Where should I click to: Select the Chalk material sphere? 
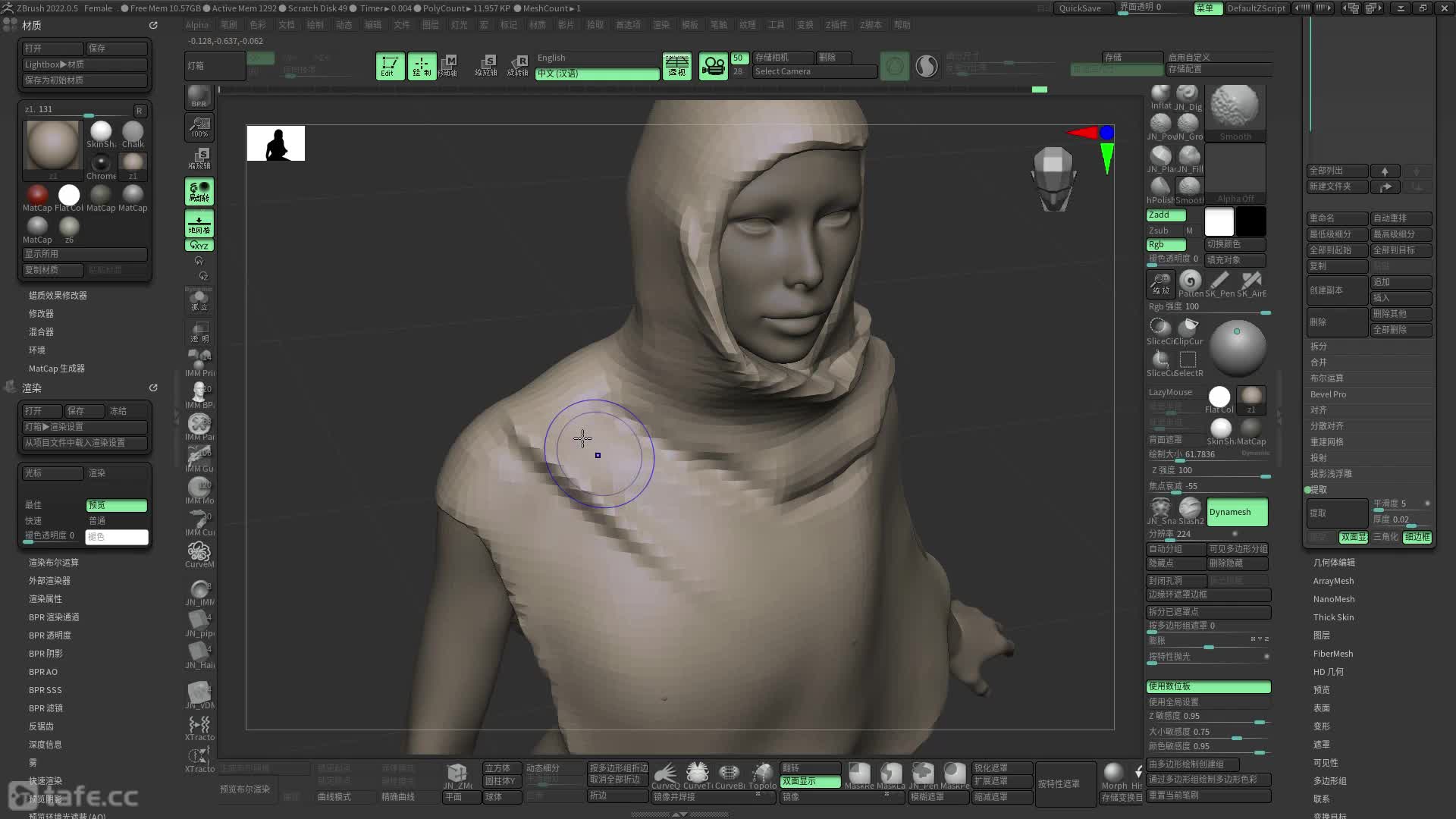[133, 134]
